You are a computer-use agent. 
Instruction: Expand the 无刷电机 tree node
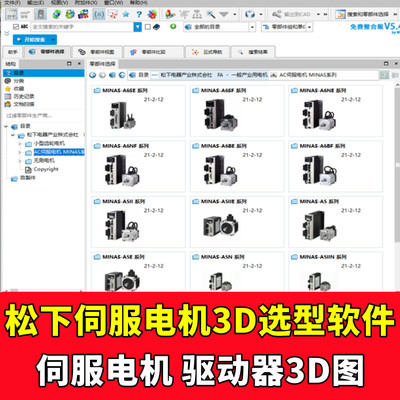point(20,161)
